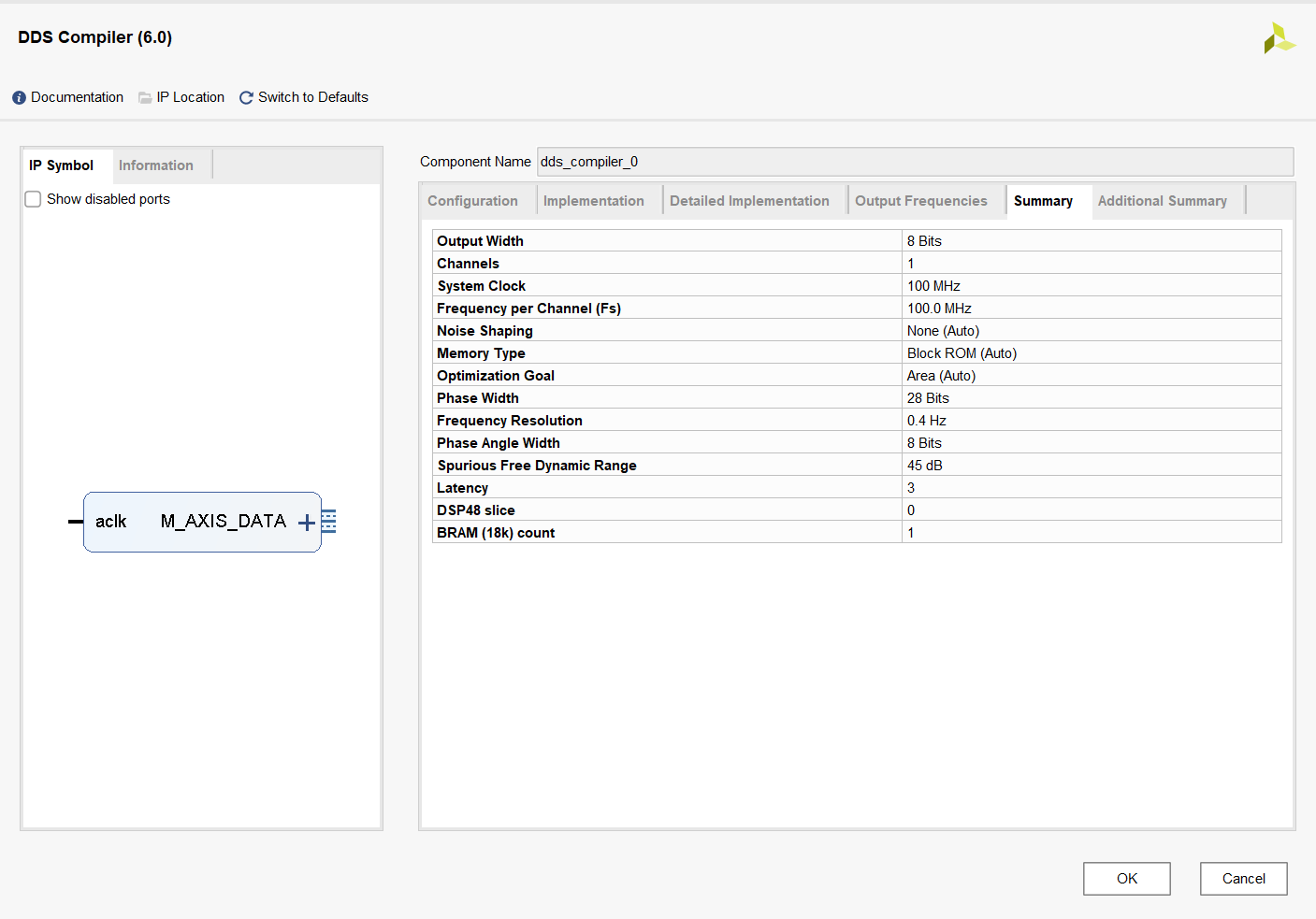Viewport: 1316px width, 919px height.
Task: Select the Output Width row label
Action: point(480,241)
